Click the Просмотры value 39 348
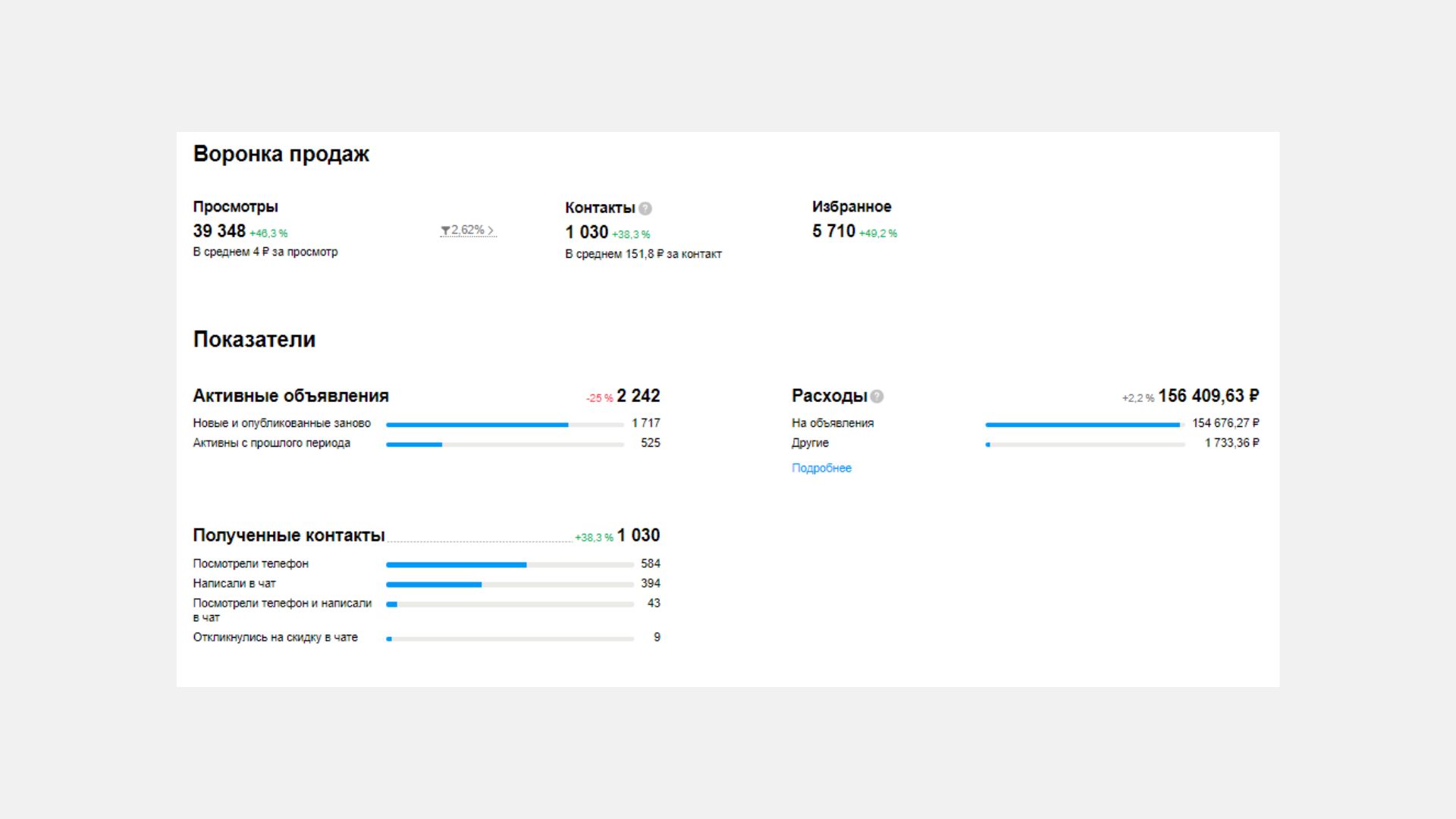This screenshot has height=819, width=1456. [219, 231]
